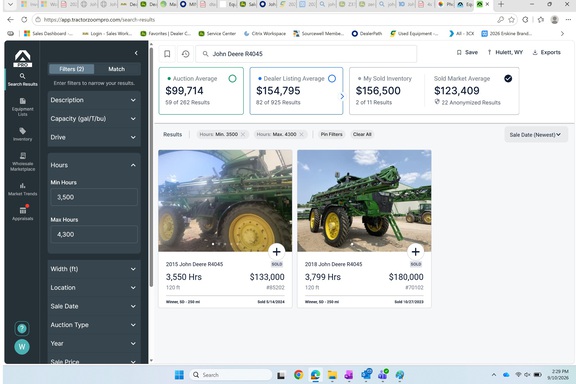Click the $133,000 sold price

pos(267,277)
